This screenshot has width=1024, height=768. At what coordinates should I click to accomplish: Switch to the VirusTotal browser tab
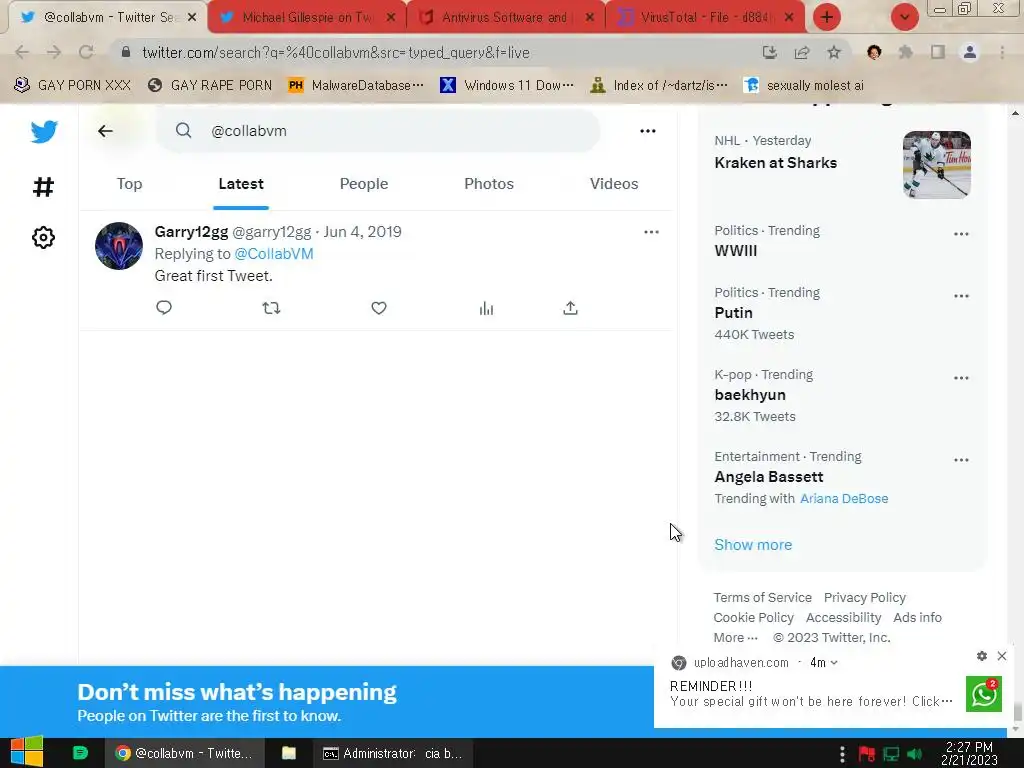coord(705,18)
